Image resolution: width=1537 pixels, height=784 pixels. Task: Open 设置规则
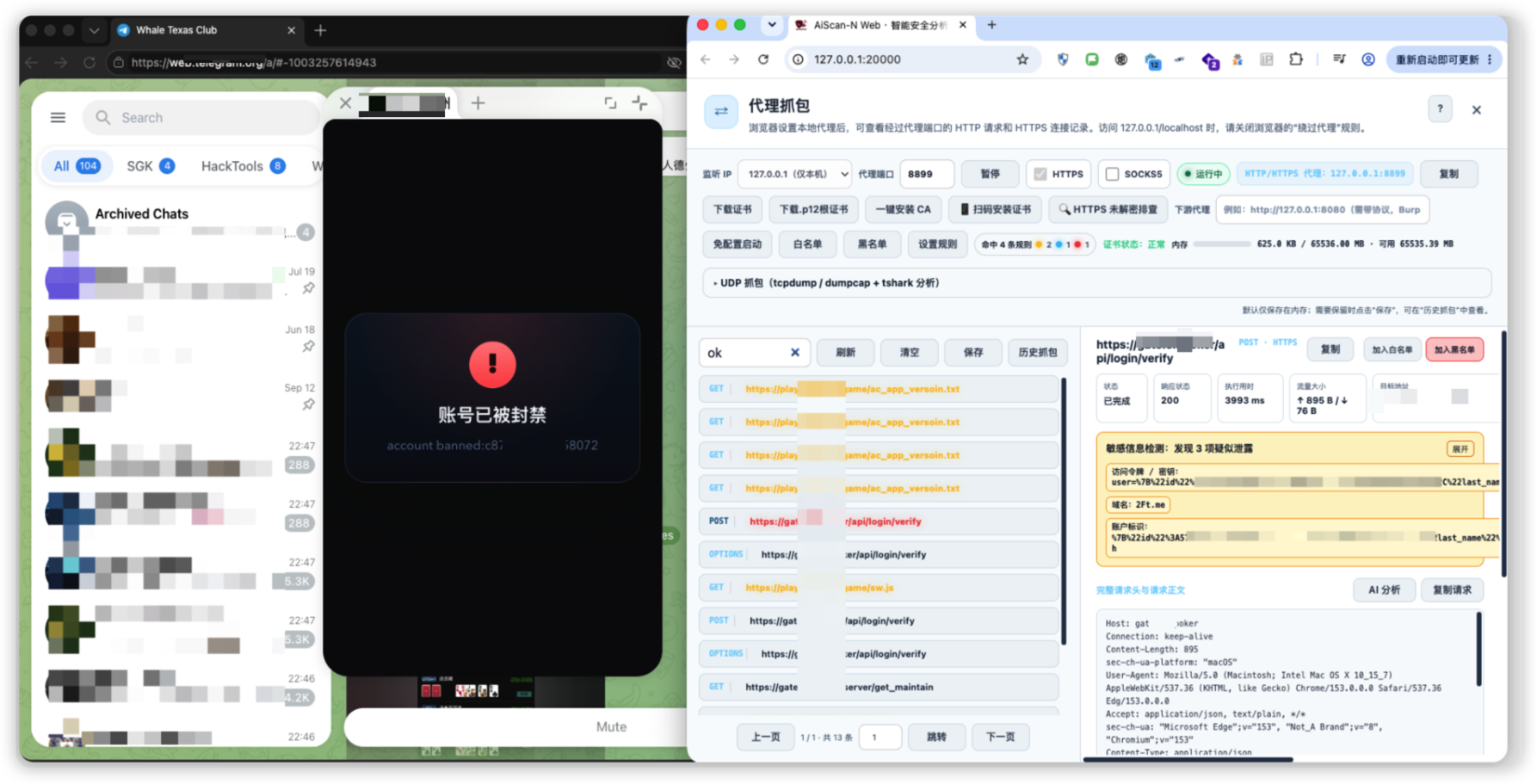pyautogui.click(x=937, y=244)
